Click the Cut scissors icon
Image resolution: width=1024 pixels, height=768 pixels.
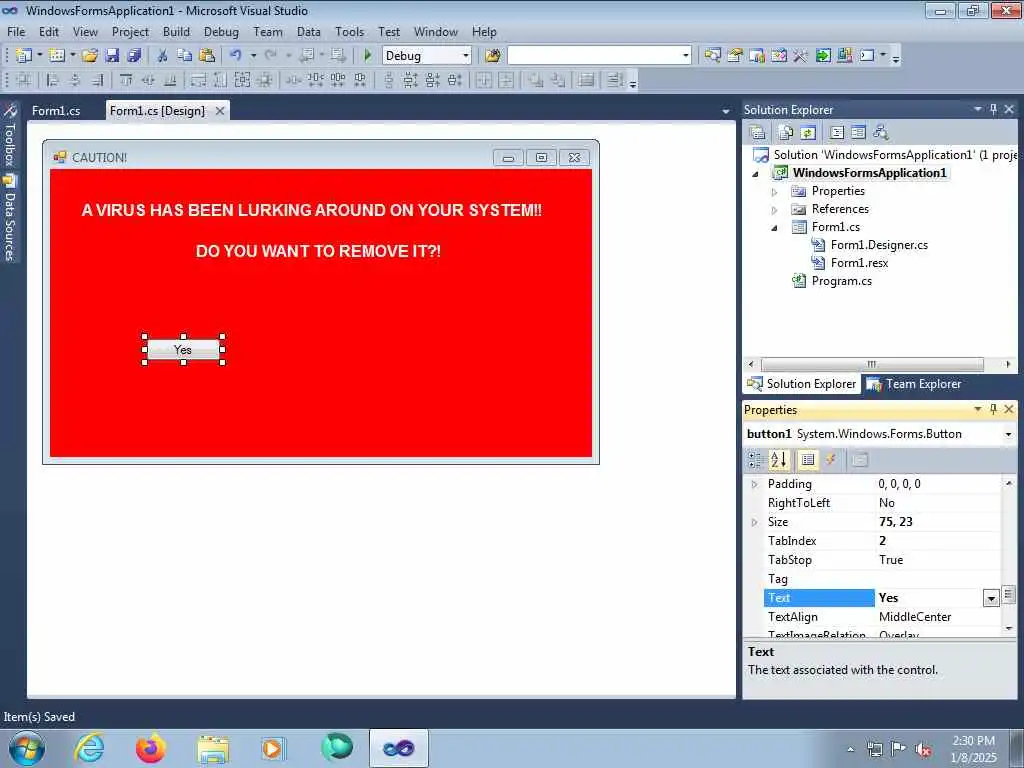pyautogui.click(x=162, y=56)
